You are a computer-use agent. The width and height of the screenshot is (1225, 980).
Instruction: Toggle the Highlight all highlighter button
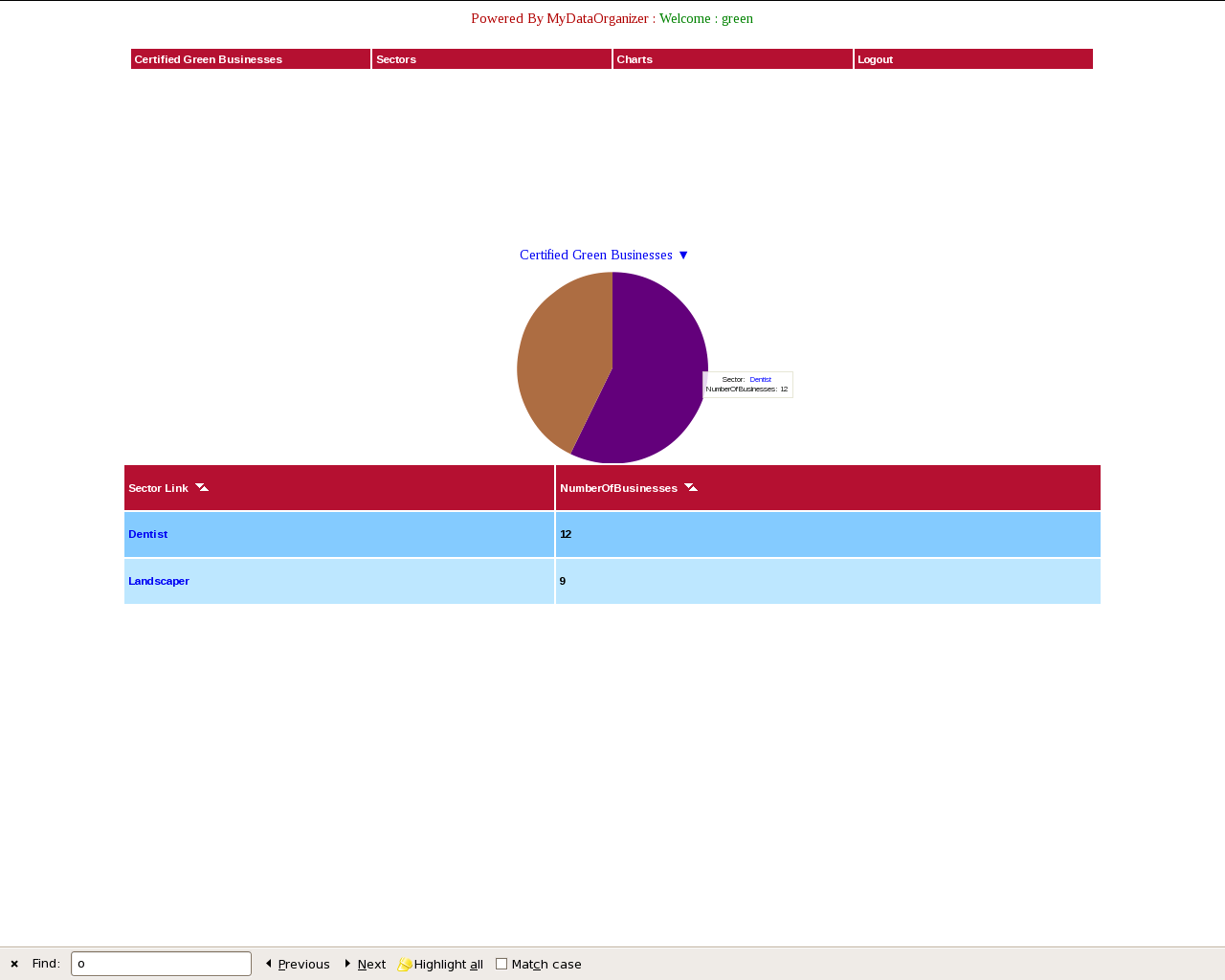coord(405,964)
